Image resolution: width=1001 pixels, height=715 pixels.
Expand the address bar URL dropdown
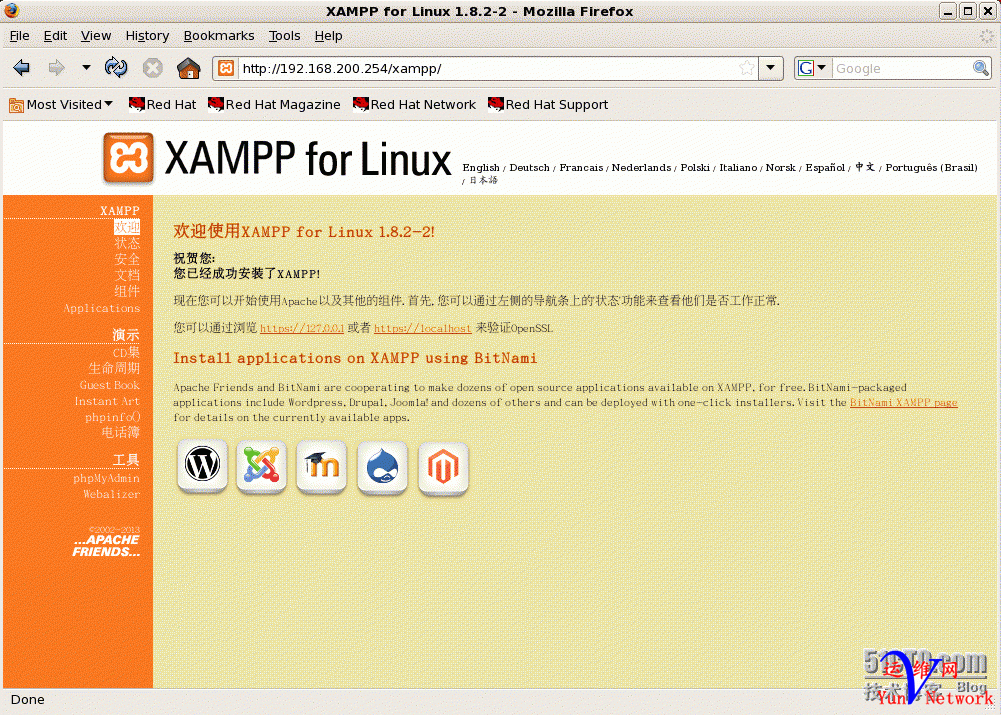tap(771, 68)
